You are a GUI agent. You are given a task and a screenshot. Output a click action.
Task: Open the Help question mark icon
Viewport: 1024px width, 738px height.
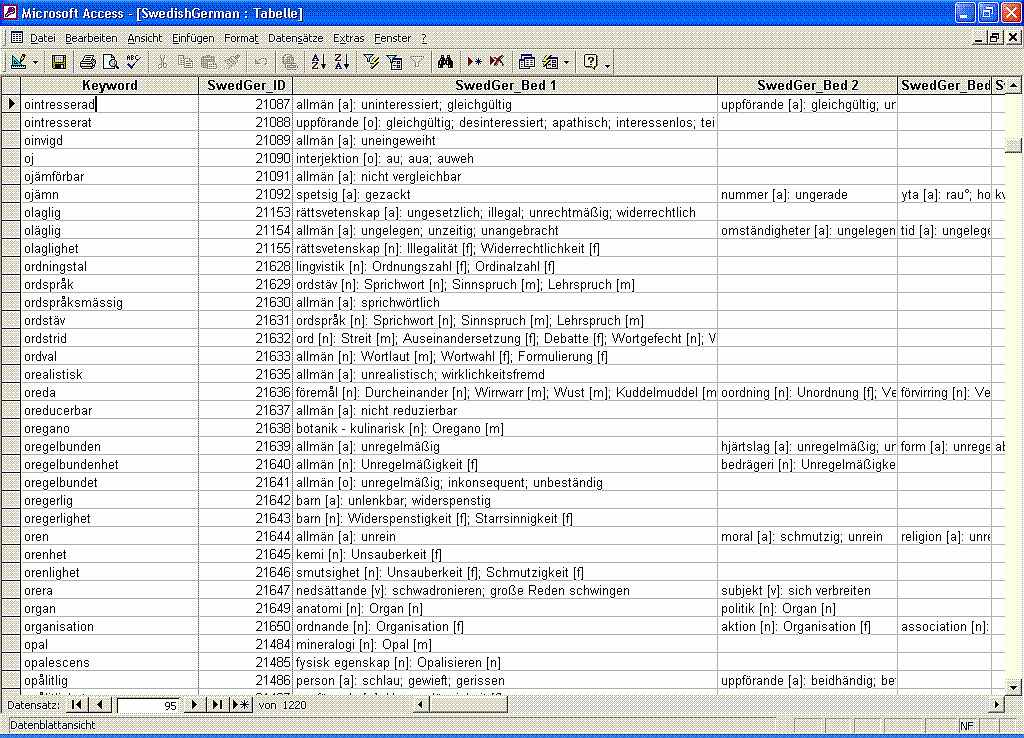590,62
